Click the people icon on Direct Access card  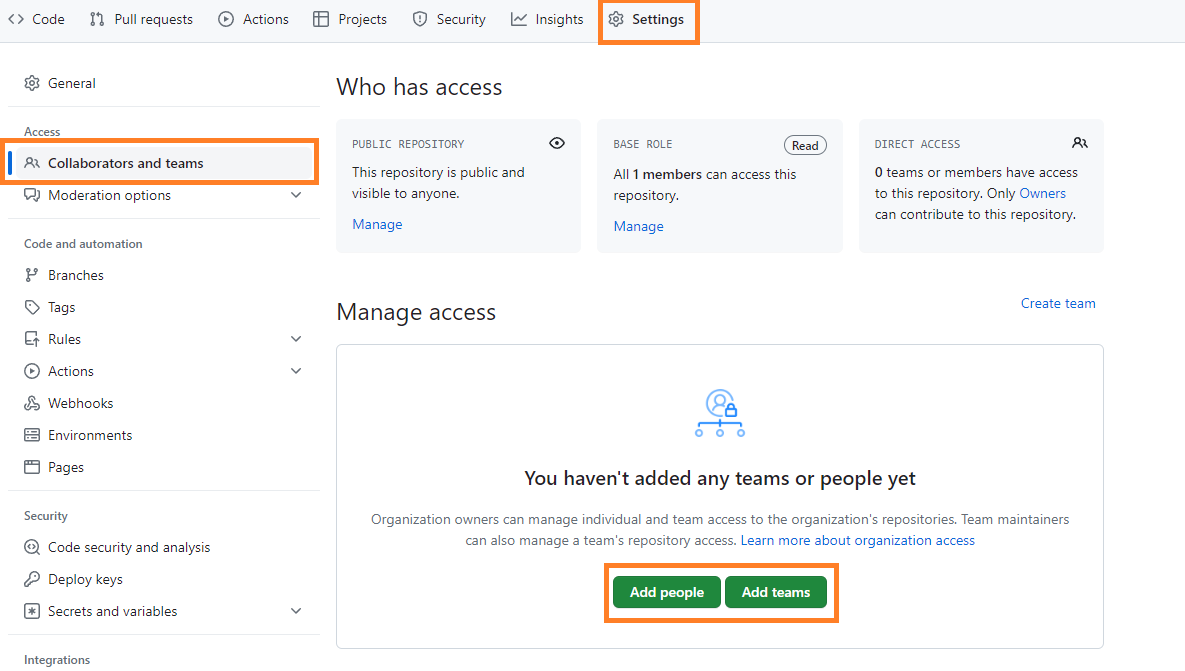pos(1080,143)
